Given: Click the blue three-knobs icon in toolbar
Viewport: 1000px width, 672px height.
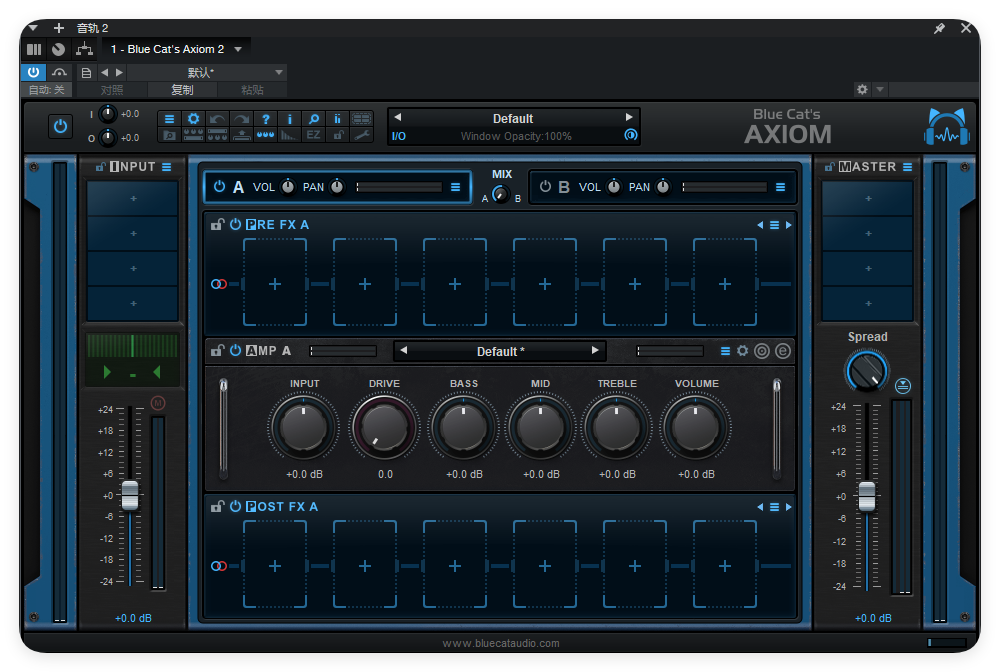Looking at the screenshot, I should tap(265, 135).
